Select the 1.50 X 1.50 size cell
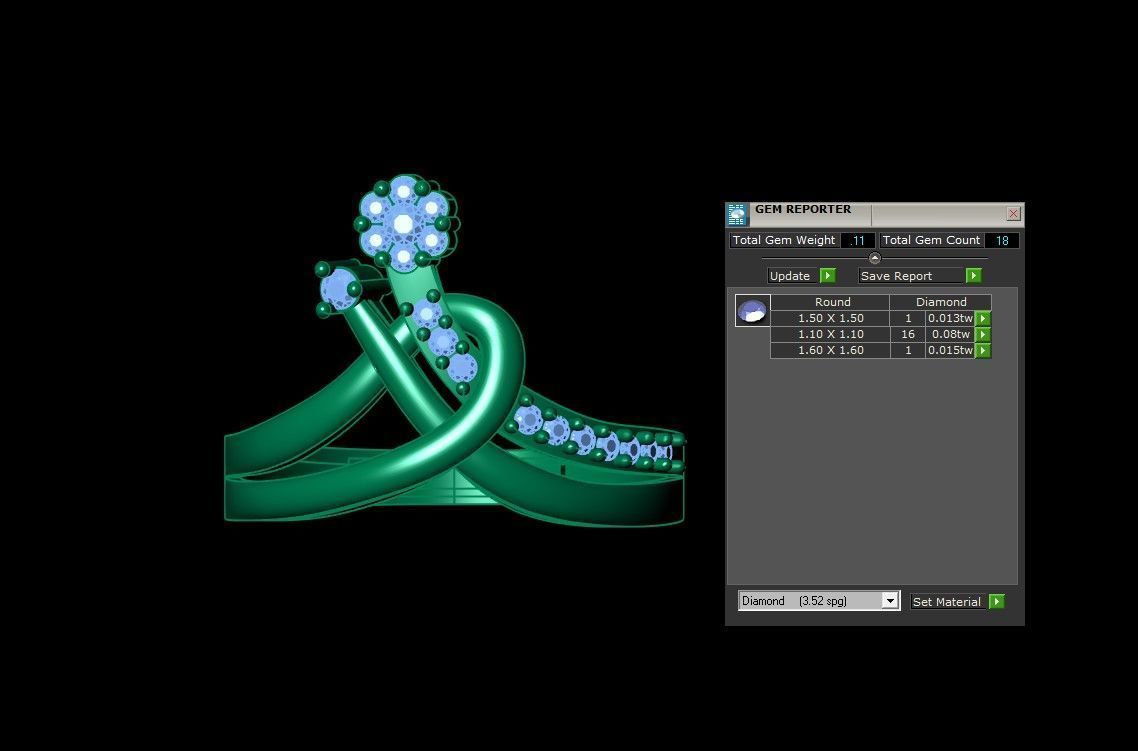The height and width of the screenshot is (751, 1138). (x=830, y=319)
